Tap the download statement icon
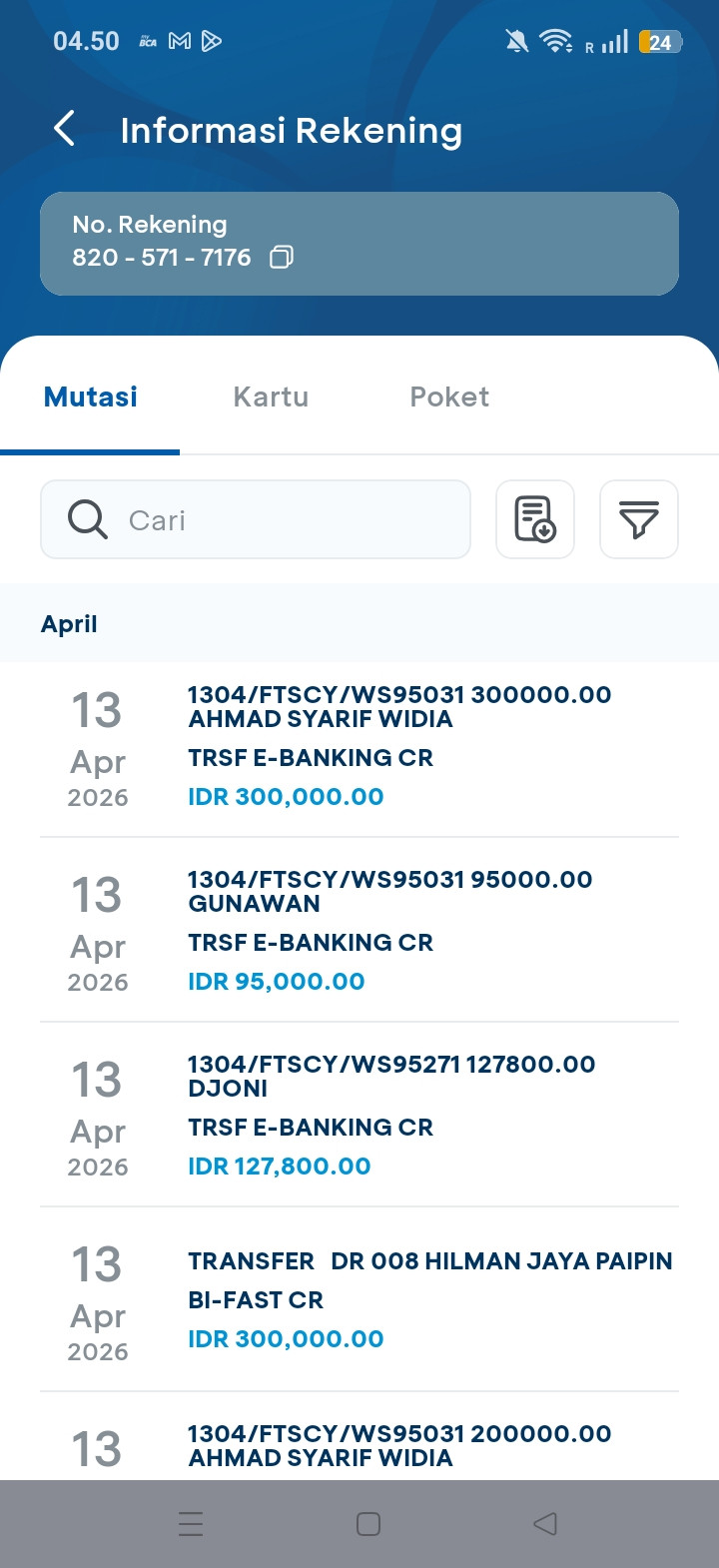Screen dimensions: 719x1568 (x=535, y=519)
